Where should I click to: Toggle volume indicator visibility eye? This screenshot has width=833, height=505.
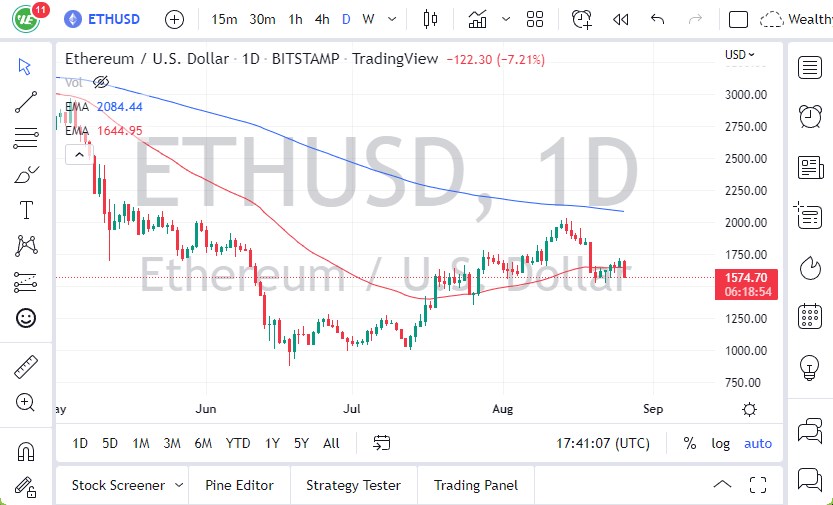pyautogui.click(x=100, y=82)
